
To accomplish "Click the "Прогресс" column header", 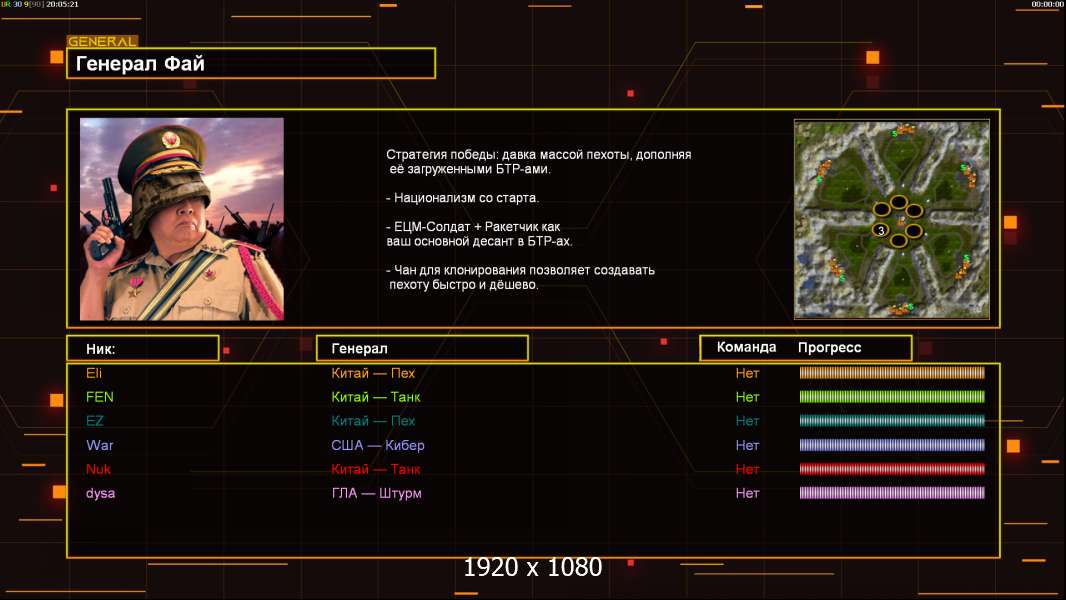I will click(x=829, y=347).
